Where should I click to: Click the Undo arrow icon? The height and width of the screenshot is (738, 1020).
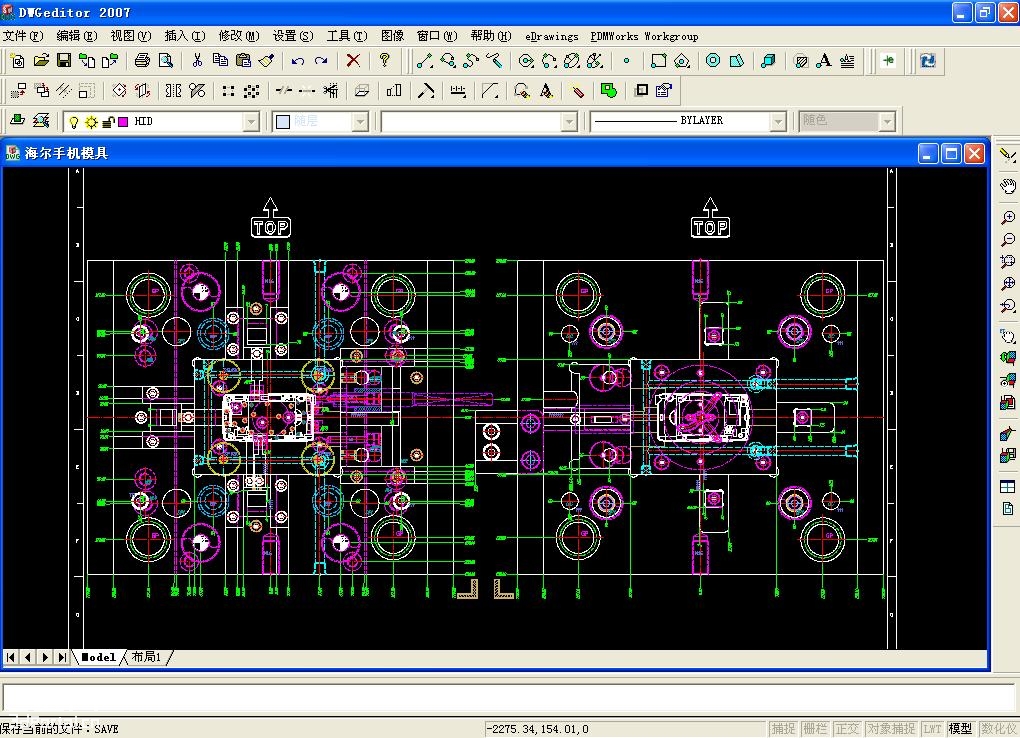click(298, 61)
